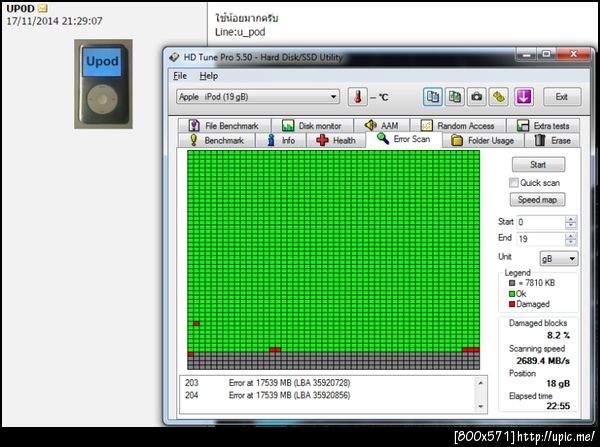Click the camera save screenshot icon
Image resolution: width=600 pixels, height=447 pixels.
pos(476,97)
